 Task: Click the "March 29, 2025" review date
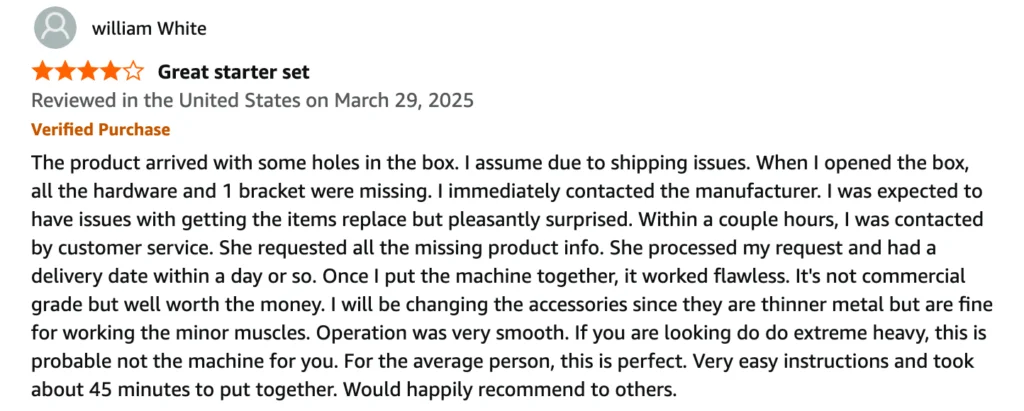(x=404, y=100)
